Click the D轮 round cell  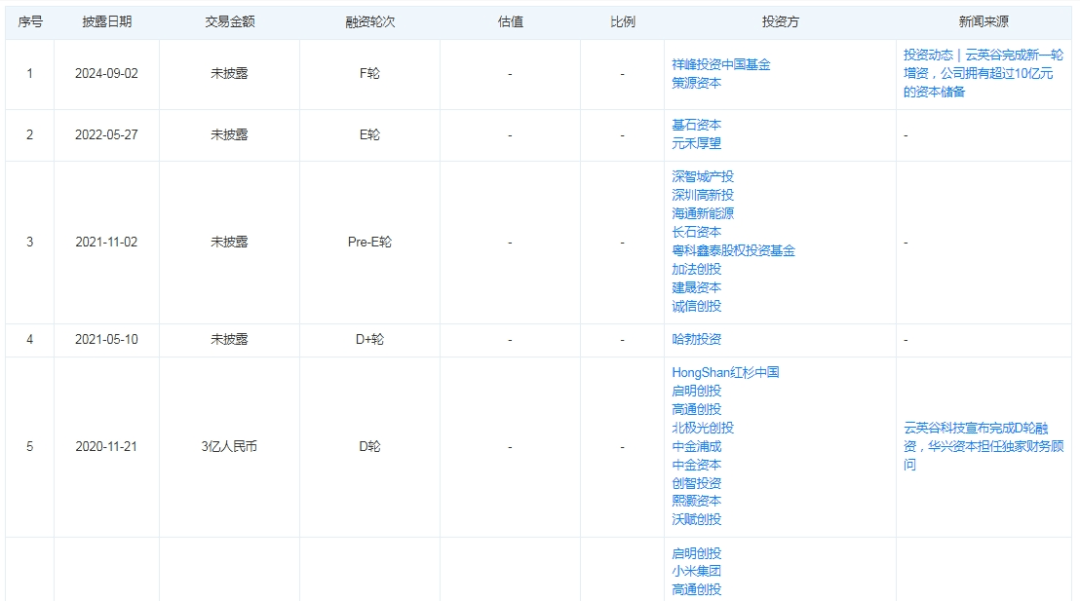370,447
